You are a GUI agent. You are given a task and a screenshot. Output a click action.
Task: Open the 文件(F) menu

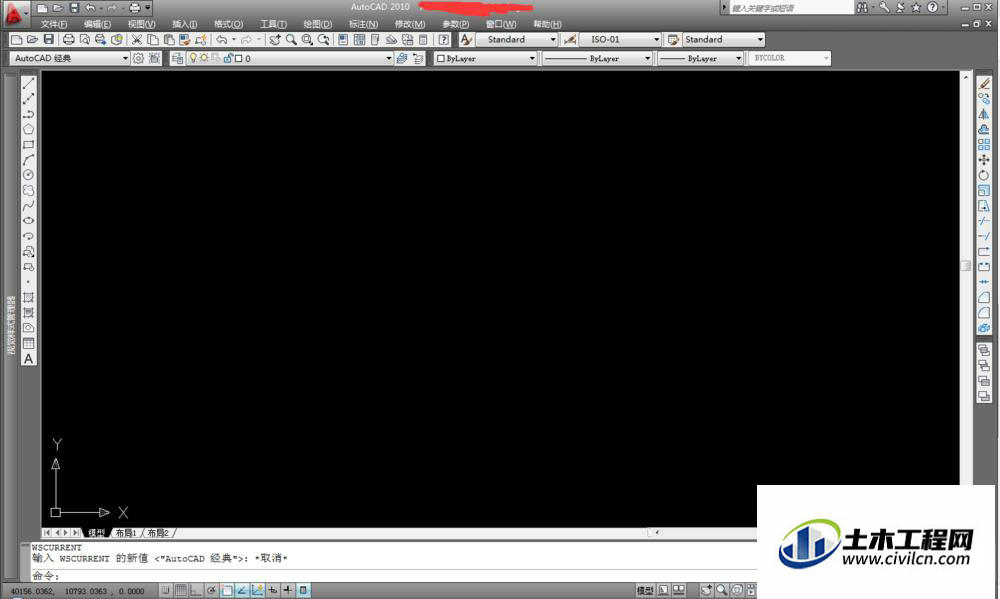pos(54,24)
